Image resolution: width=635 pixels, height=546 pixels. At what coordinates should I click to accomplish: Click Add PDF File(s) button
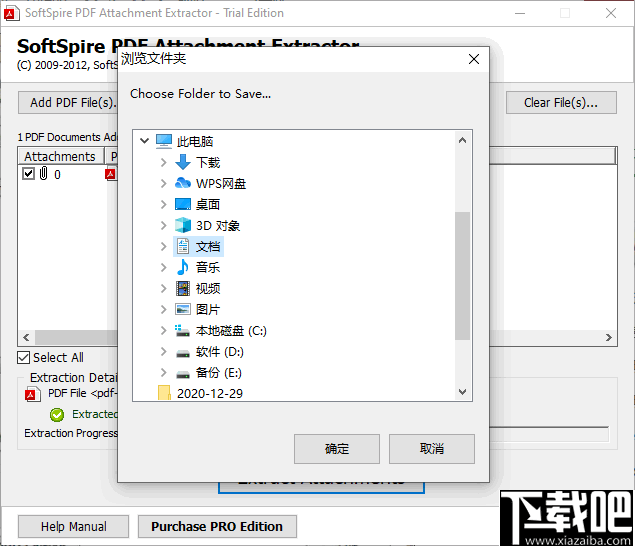tap(68, 102)
